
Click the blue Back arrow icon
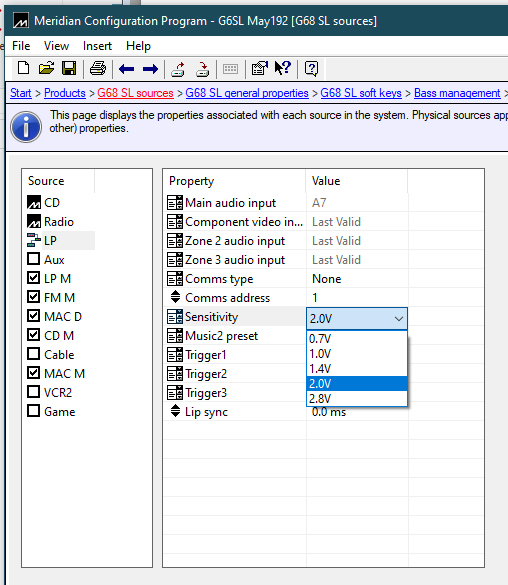tap(126, 69)
